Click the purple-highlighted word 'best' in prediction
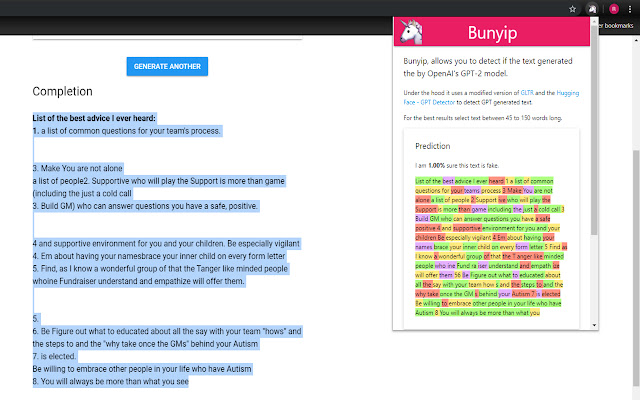The width and height of the screenshot is (640, 400). [x=447, y=181]
